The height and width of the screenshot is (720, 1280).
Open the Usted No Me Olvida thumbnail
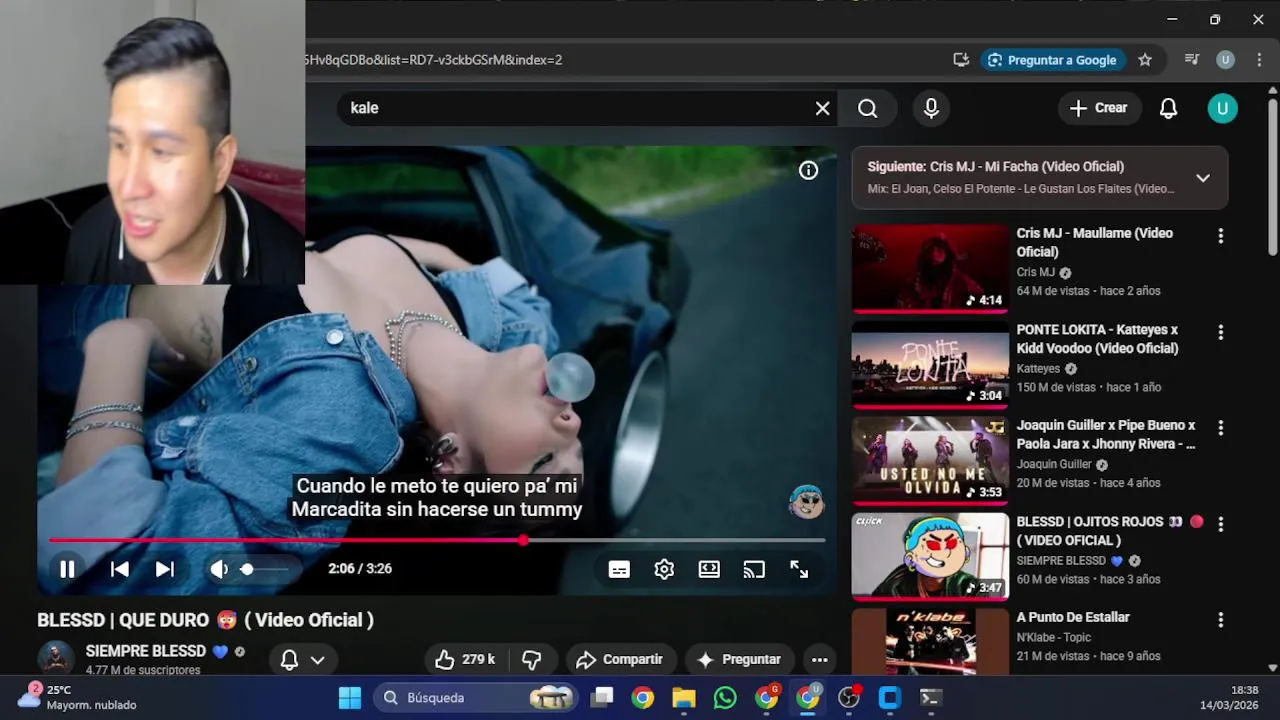(x=930, y=460)
